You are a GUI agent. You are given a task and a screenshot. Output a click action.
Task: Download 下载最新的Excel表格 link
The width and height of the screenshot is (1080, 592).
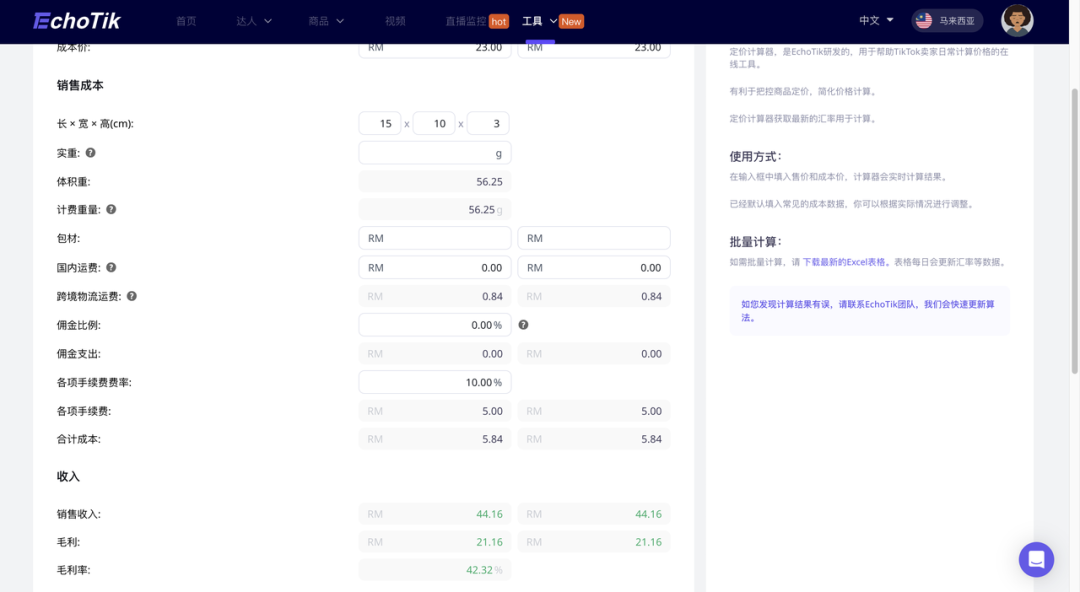click(x=844, y=262)
